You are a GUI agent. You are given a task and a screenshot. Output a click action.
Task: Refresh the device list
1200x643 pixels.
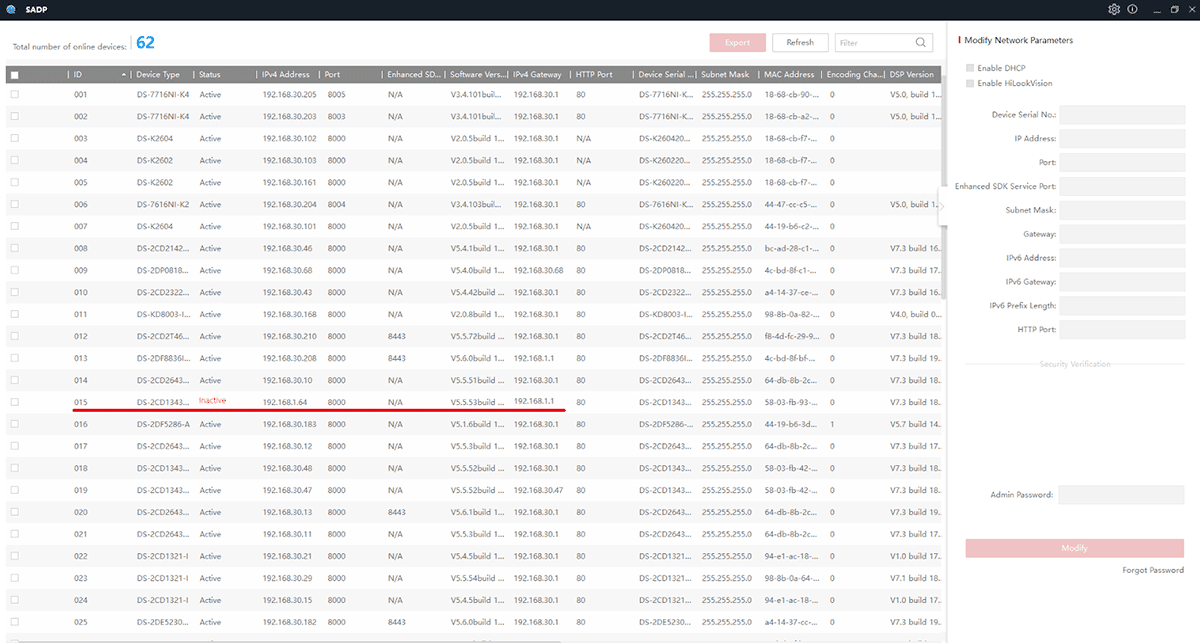coord(800,43)
